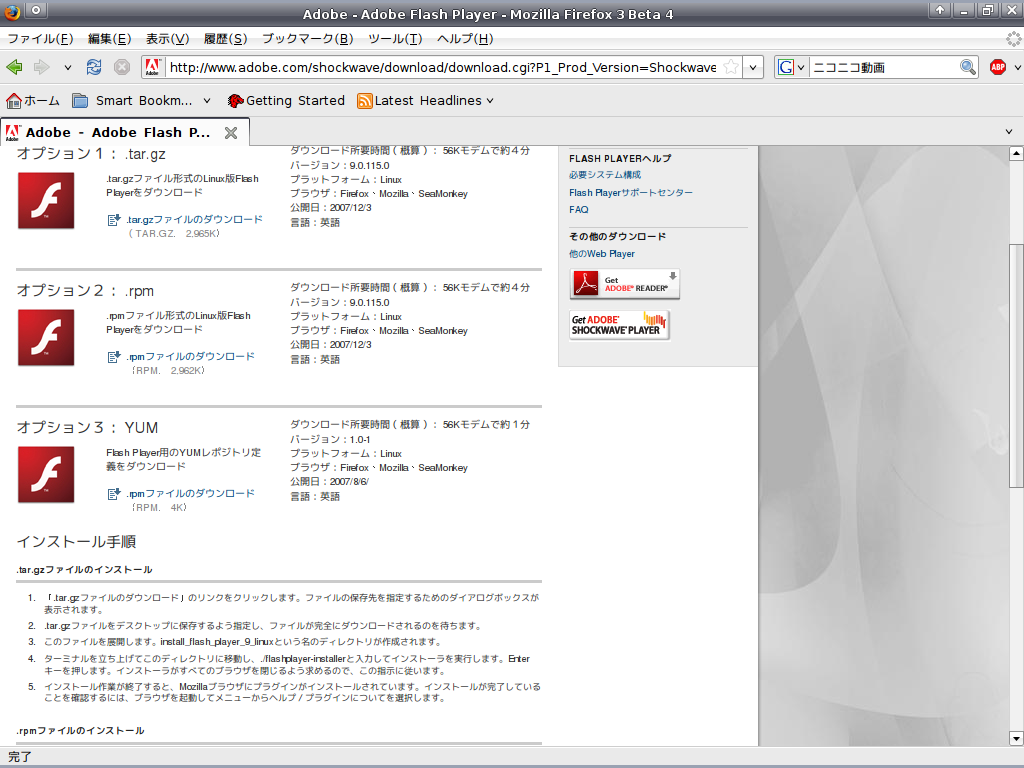This screenshot has height=768, width=1024.
Task: Click the その他のダウンロード sidebar heading
Action: (617, 236)
